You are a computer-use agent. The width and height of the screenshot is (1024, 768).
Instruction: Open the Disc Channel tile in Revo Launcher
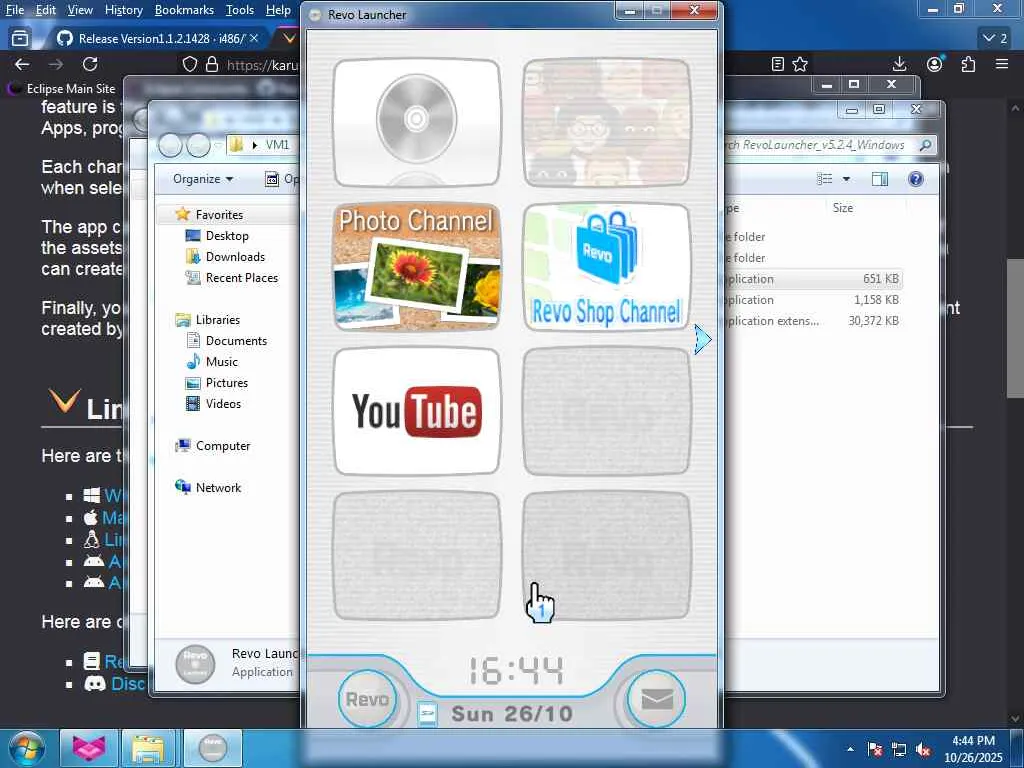417,122
